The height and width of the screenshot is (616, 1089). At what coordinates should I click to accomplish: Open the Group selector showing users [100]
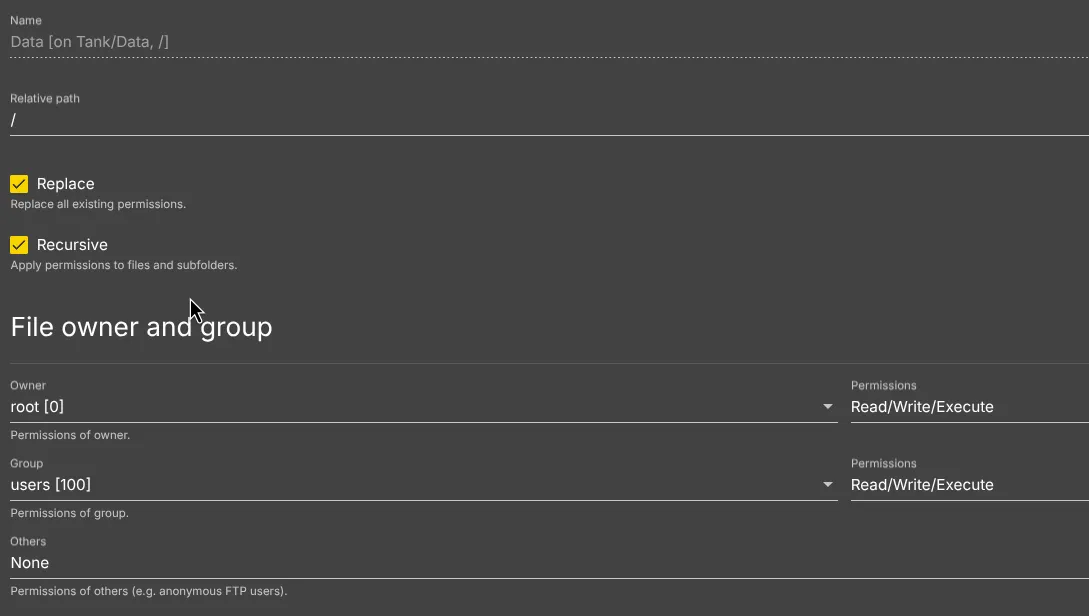[x=400, y=485]
